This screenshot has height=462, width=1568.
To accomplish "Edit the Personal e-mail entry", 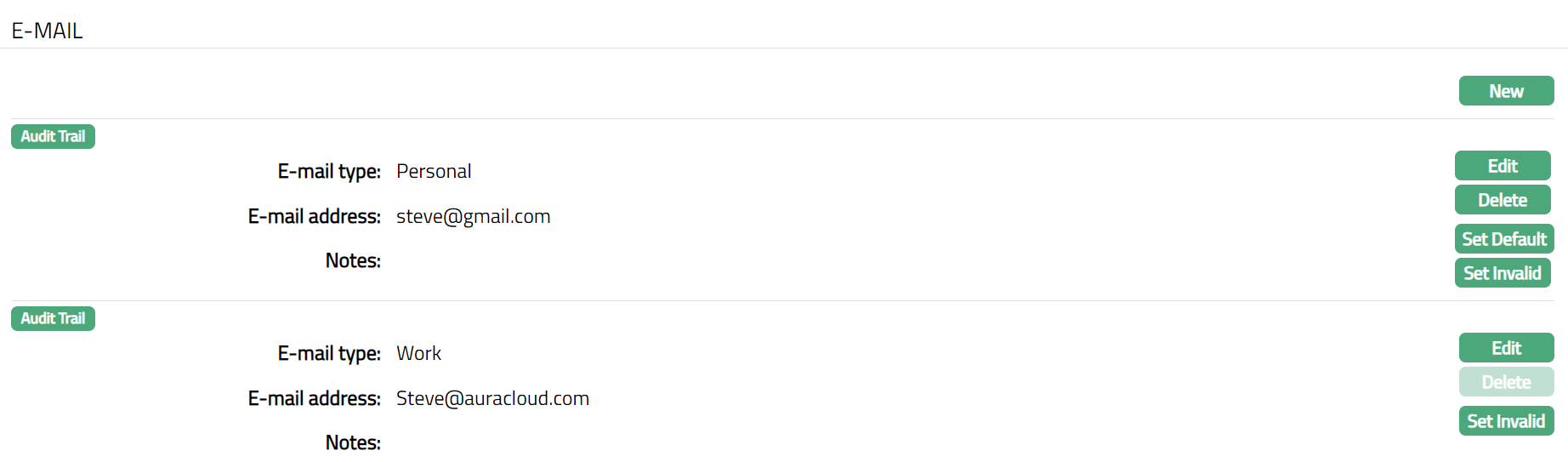I will pos(1503,166).
